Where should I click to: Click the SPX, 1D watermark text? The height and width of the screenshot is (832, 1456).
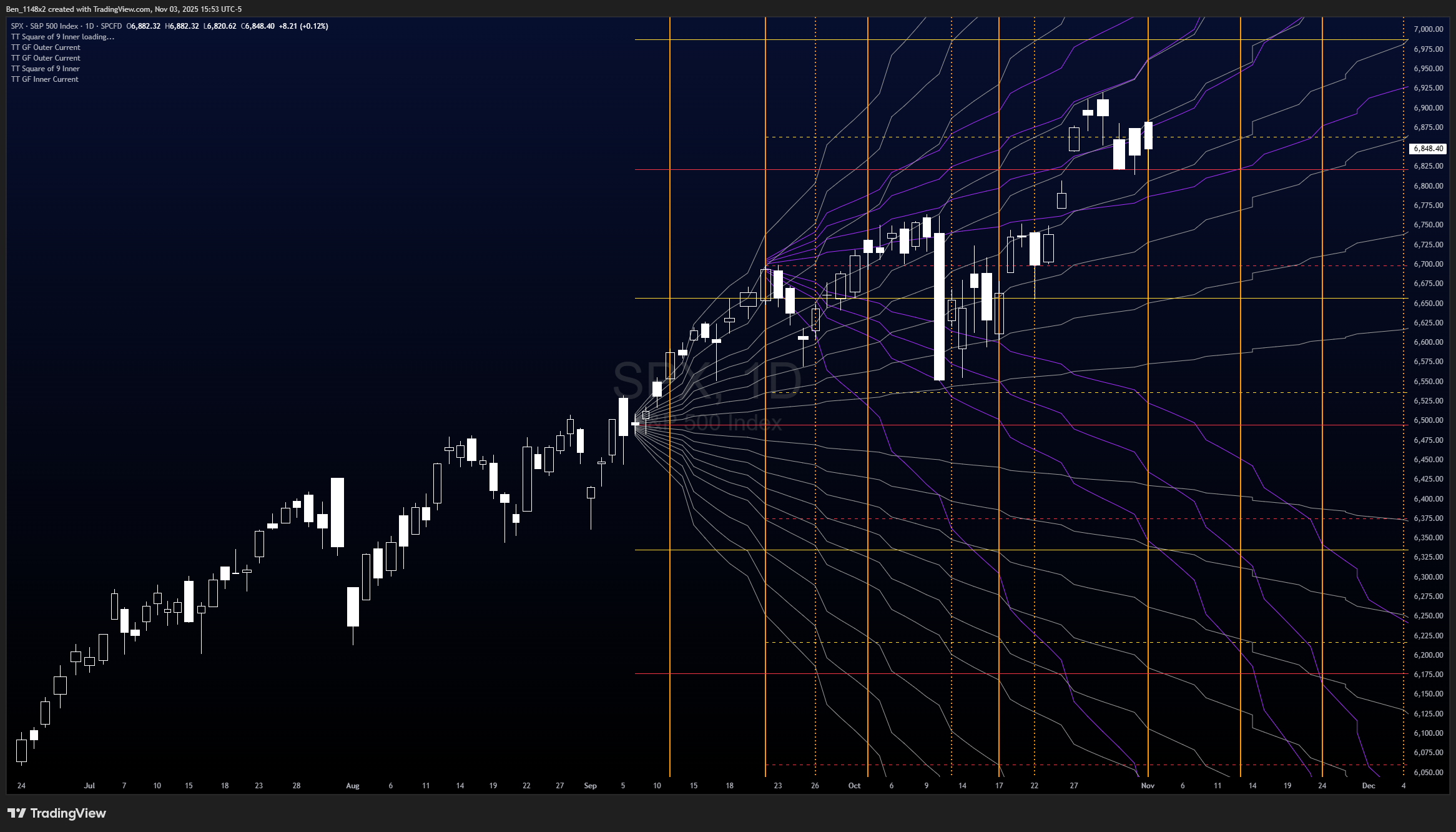coord(707,381)
